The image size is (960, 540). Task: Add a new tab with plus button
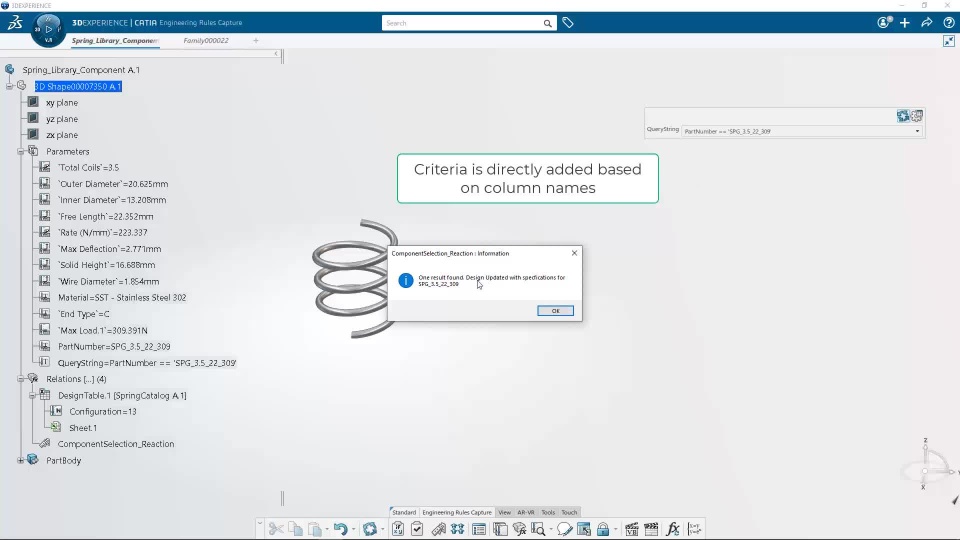[256, 40]
